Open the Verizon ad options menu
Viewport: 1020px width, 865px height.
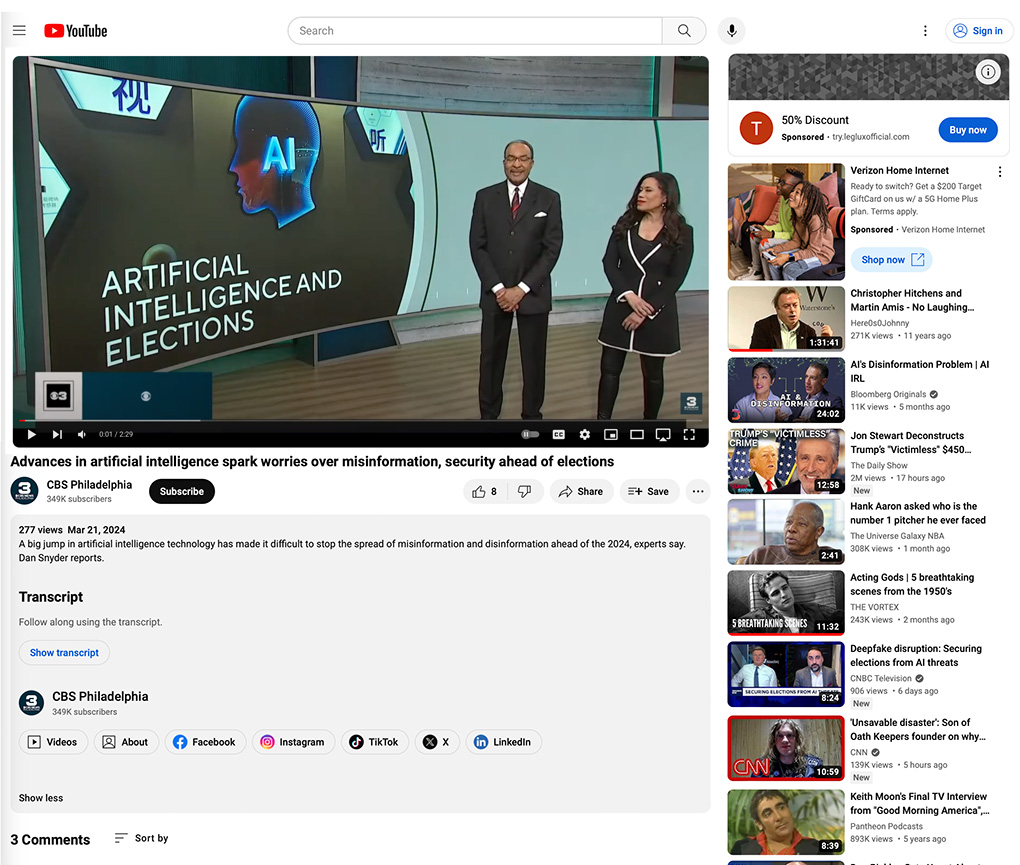point(1000,172)
